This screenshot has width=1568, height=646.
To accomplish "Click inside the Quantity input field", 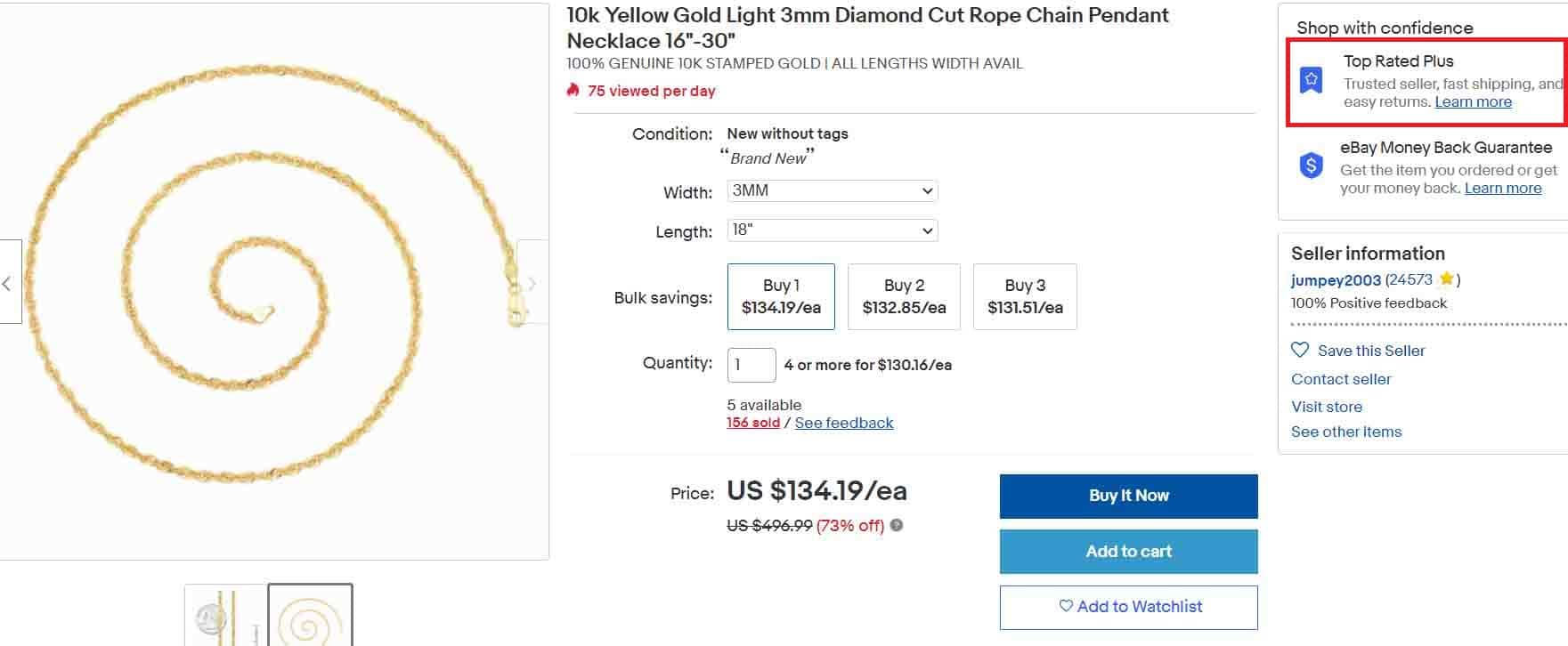I will tap(751, 365).
